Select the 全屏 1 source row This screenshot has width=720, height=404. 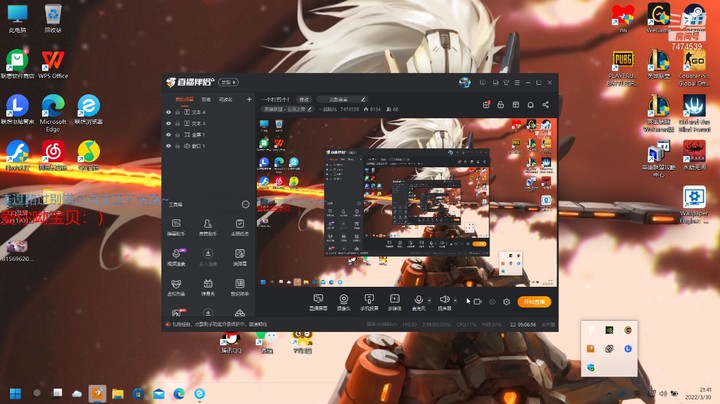209,135
